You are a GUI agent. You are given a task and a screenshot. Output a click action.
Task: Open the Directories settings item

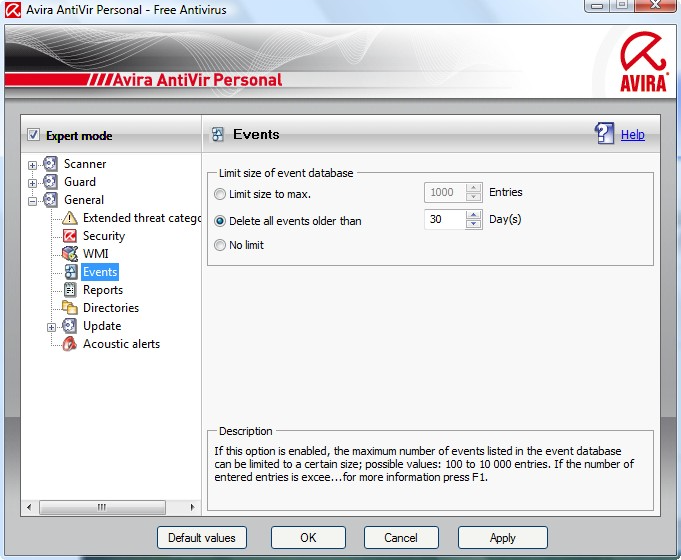[111, 308]
